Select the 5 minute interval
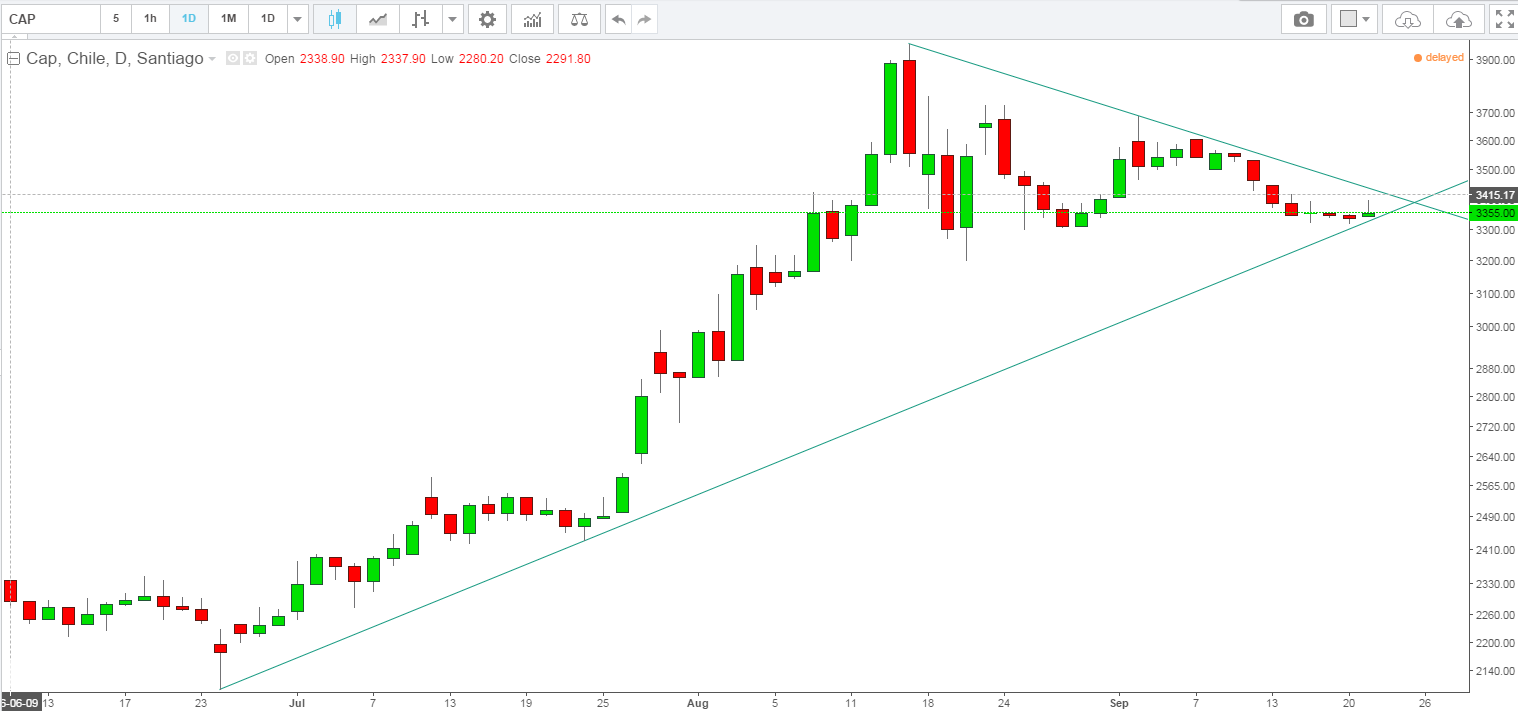 116,19
